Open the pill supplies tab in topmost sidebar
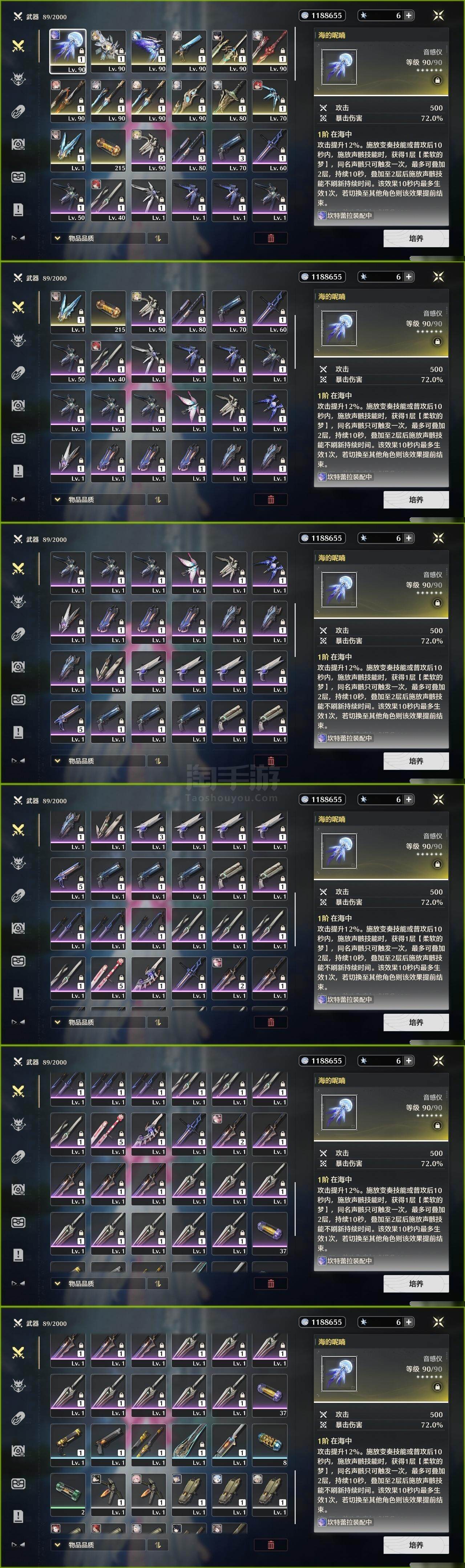This screenshot has height=1568, width=465. point(18,111)
